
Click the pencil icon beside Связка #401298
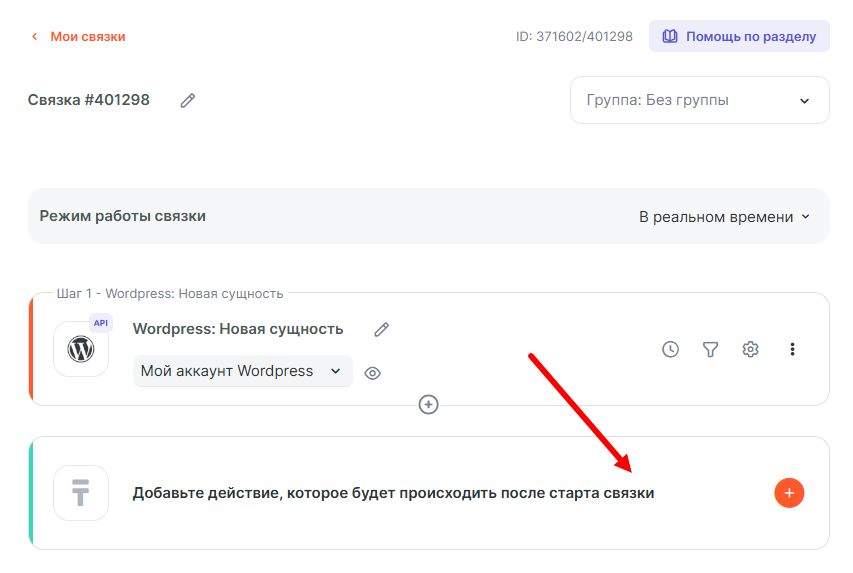click(187, 100)
